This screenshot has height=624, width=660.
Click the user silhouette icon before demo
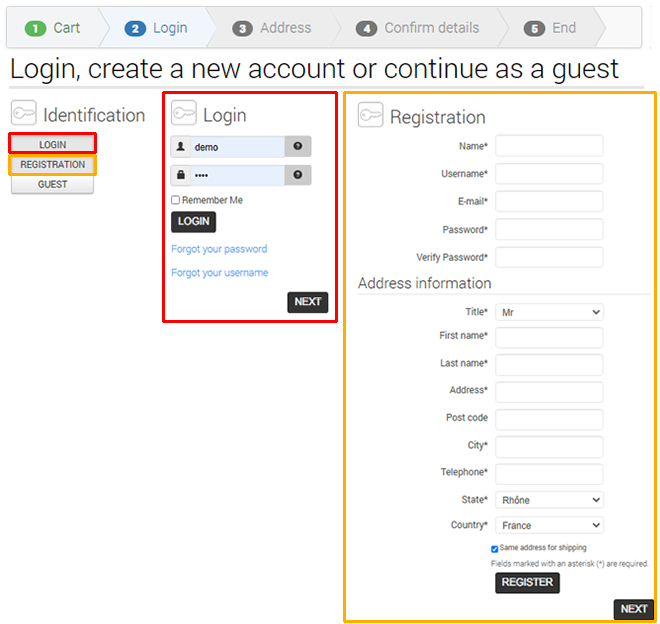(x=181, y=147)
